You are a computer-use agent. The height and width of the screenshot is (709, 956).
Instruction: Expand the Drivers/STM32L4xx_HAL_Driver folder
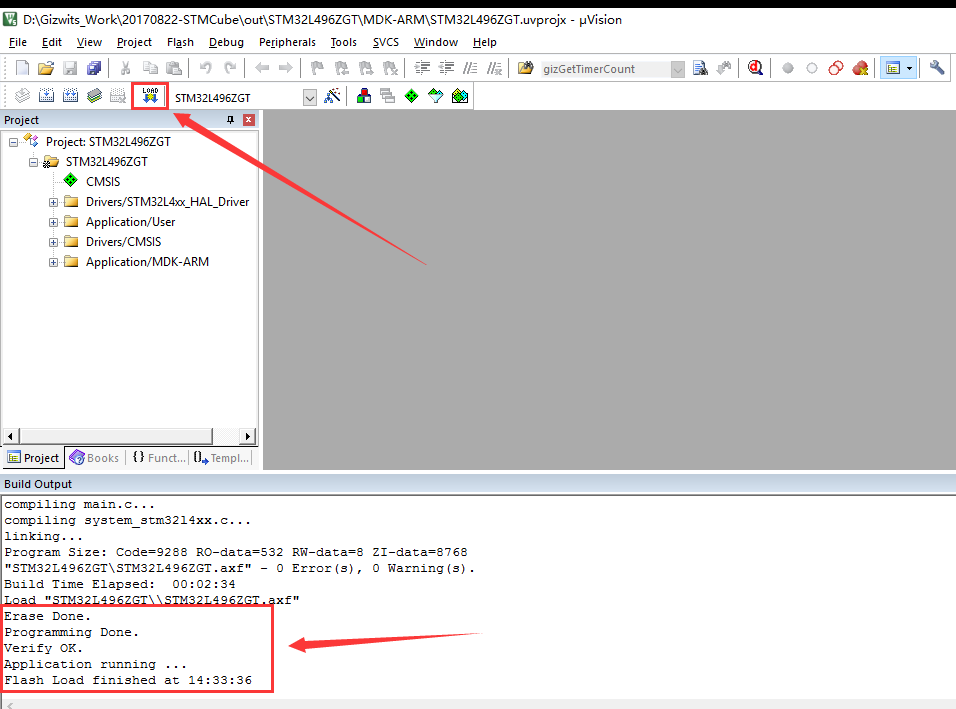54,201
